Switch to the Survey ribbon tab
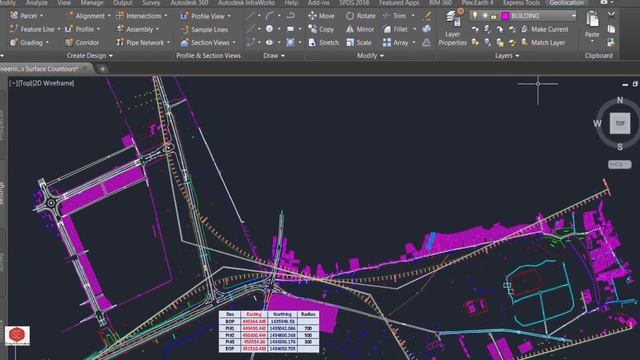Viewport: 640px width, 360px height. [x=151, y=3]
